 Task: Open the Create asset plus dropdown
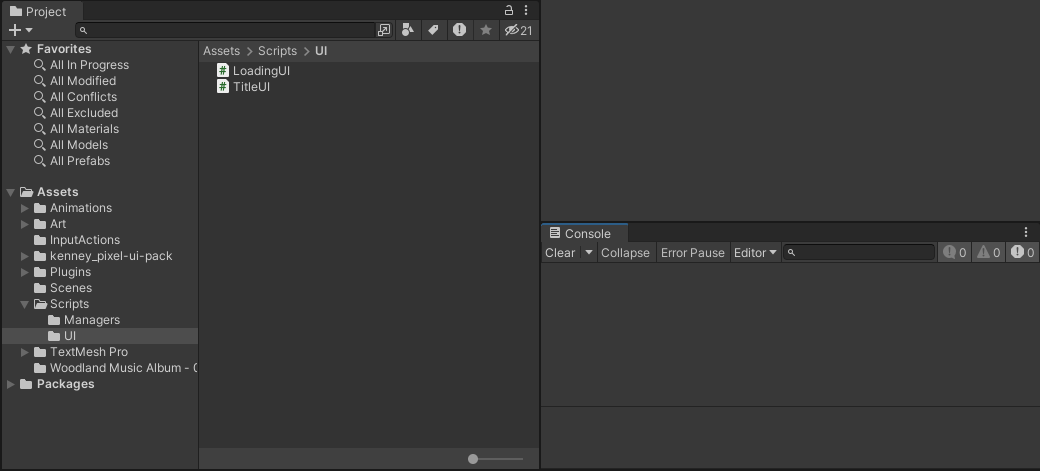pyautogui.click(x=21, y=30)
